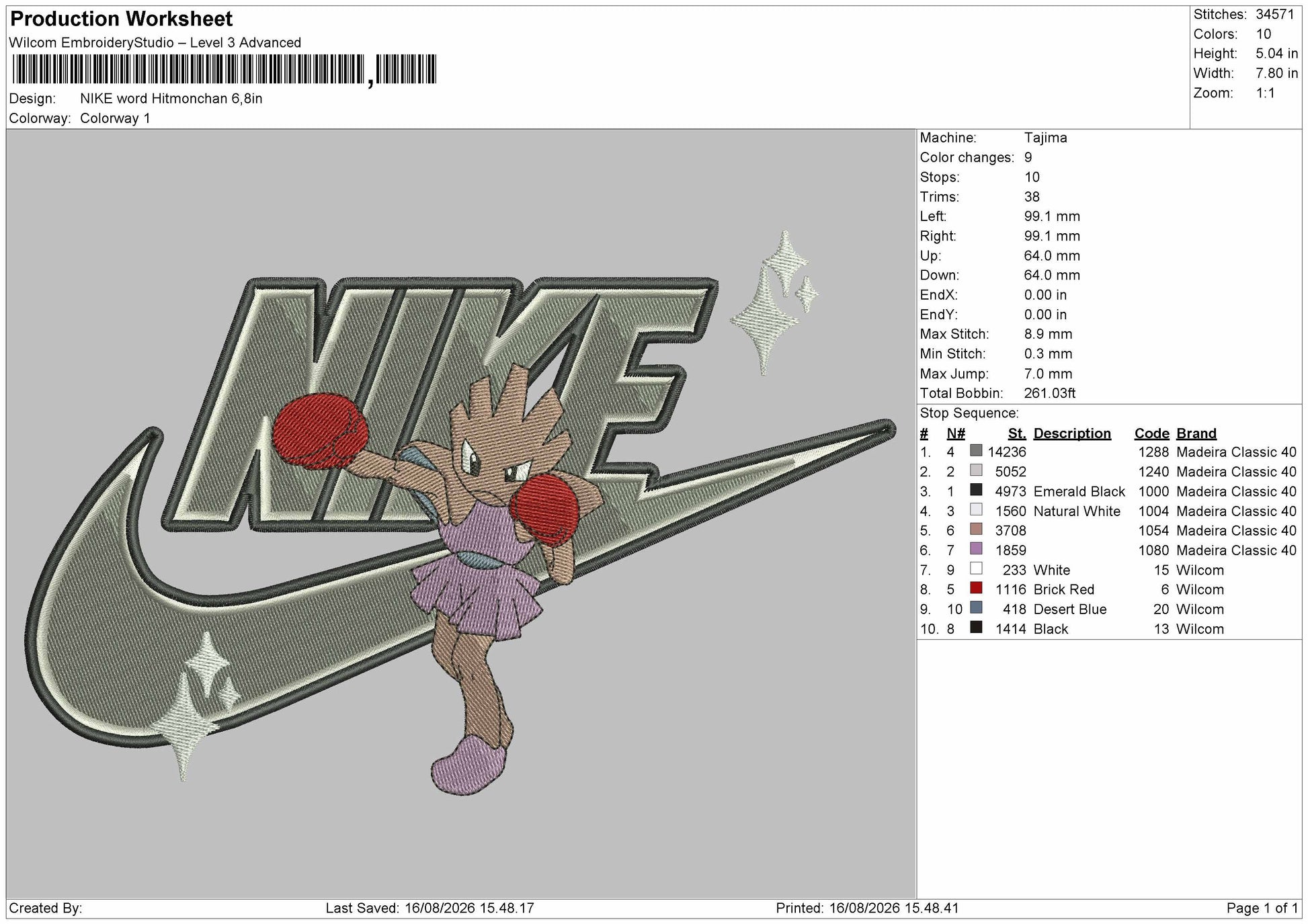1308x924 pixels.
Task: Click the Left value '99.1 mm'
Action: pyautogui.click(x=1052, y=216)
